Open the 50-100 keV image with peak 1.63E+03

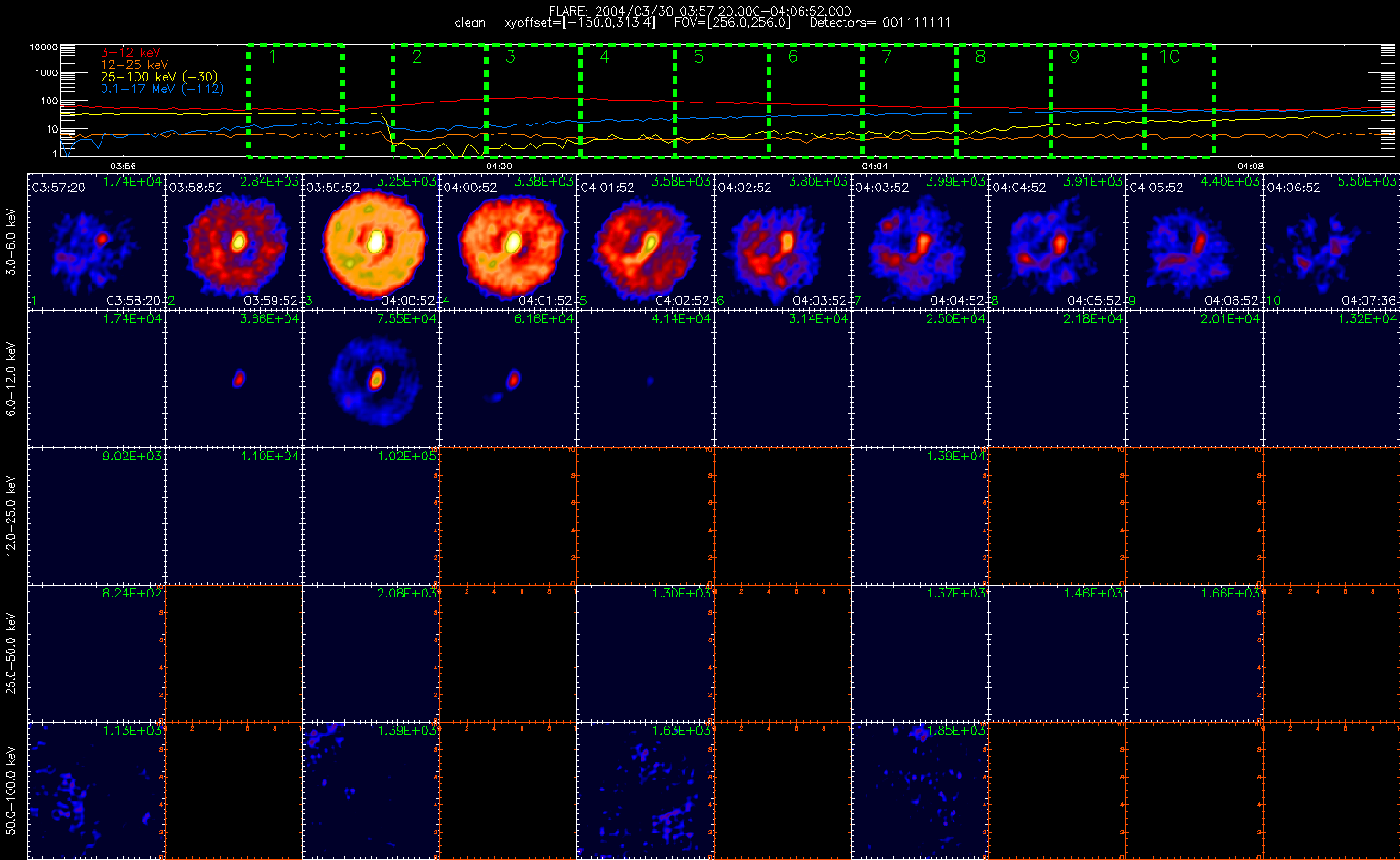click(645, 790)
